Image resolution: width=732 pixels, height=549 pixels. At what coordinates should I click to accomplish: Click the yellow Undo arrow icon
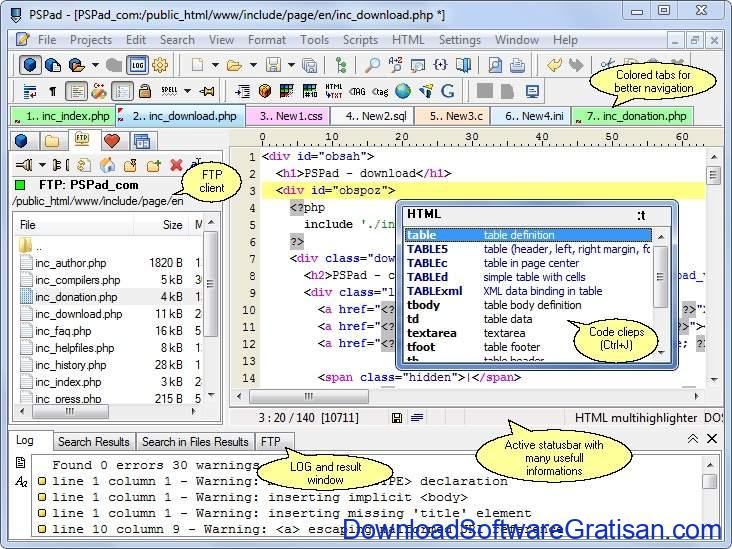(554, 65)
